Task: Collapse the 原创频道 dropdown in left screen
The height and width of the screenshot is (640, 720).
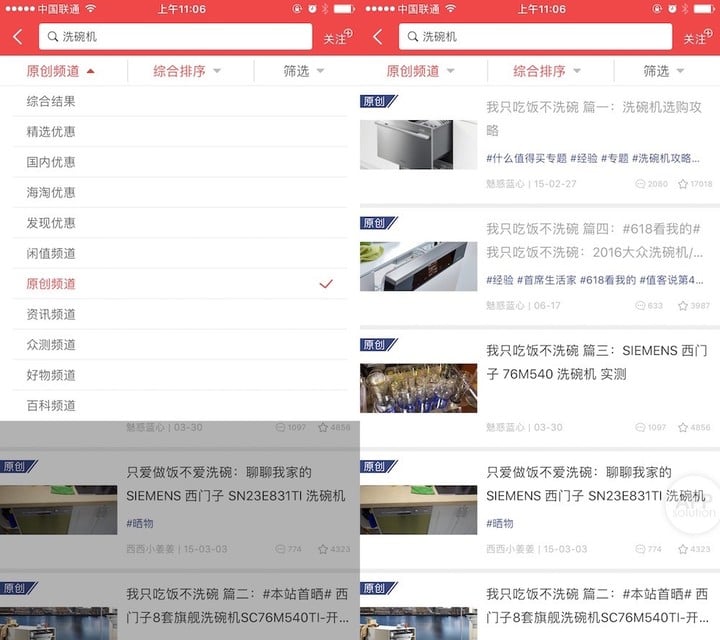Action: [60, 71]
